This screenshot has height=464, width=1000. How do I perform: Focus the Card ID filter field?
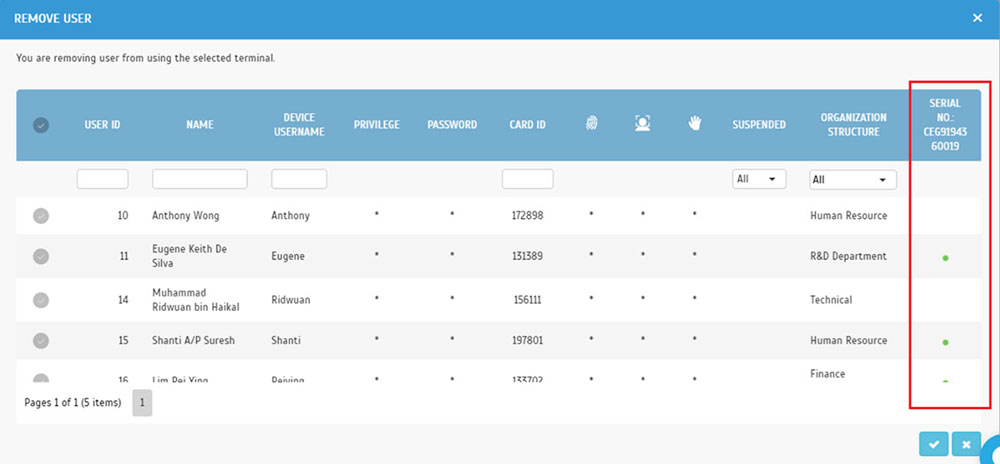coord(527,179)
